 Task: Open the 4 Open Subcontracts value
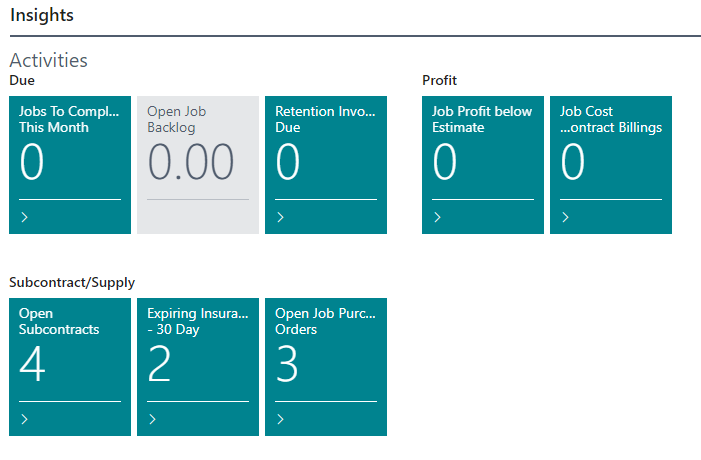33,365
